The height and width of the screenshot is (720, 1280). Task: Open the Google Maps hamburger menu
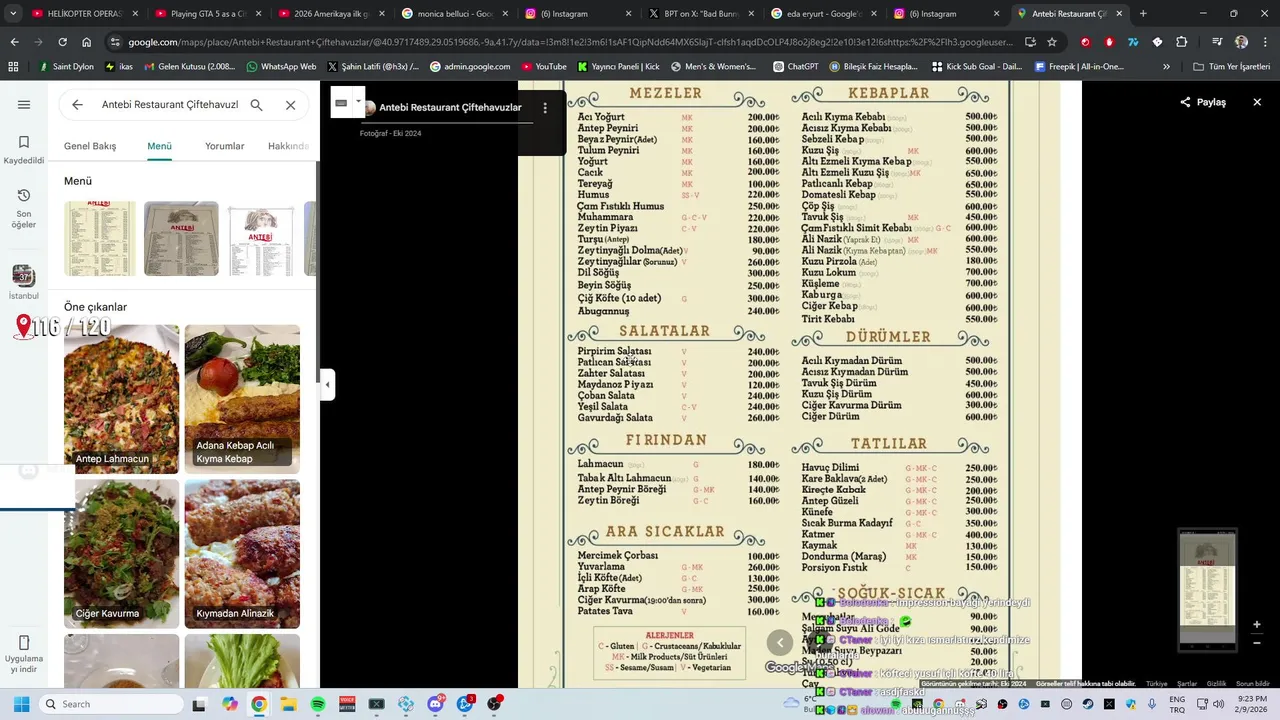tap(24, 105)
